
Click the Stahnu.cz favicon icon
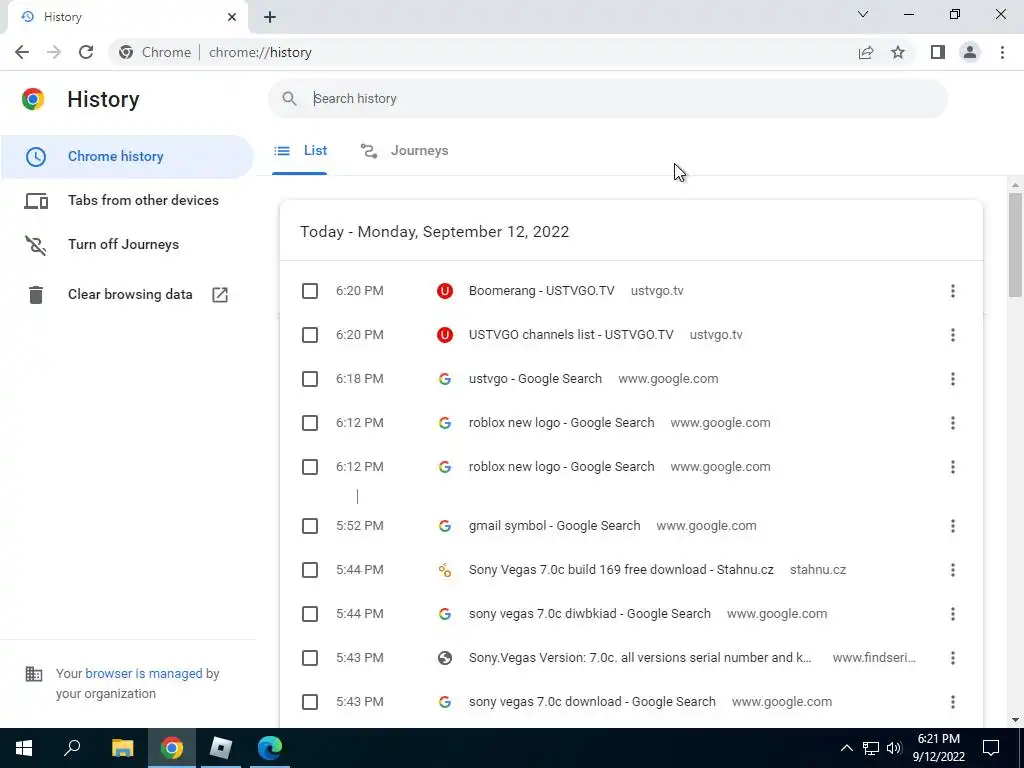[x=445, y=570]
